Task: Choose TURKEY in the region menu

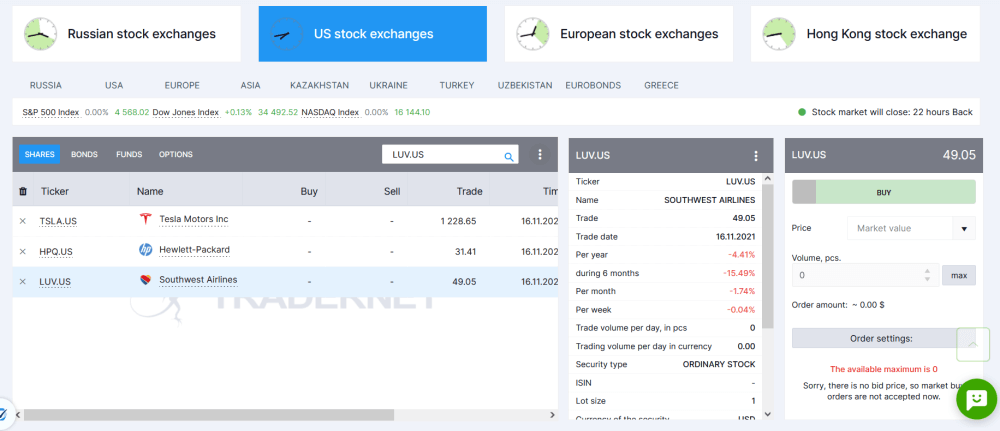Action: [457, 85]
